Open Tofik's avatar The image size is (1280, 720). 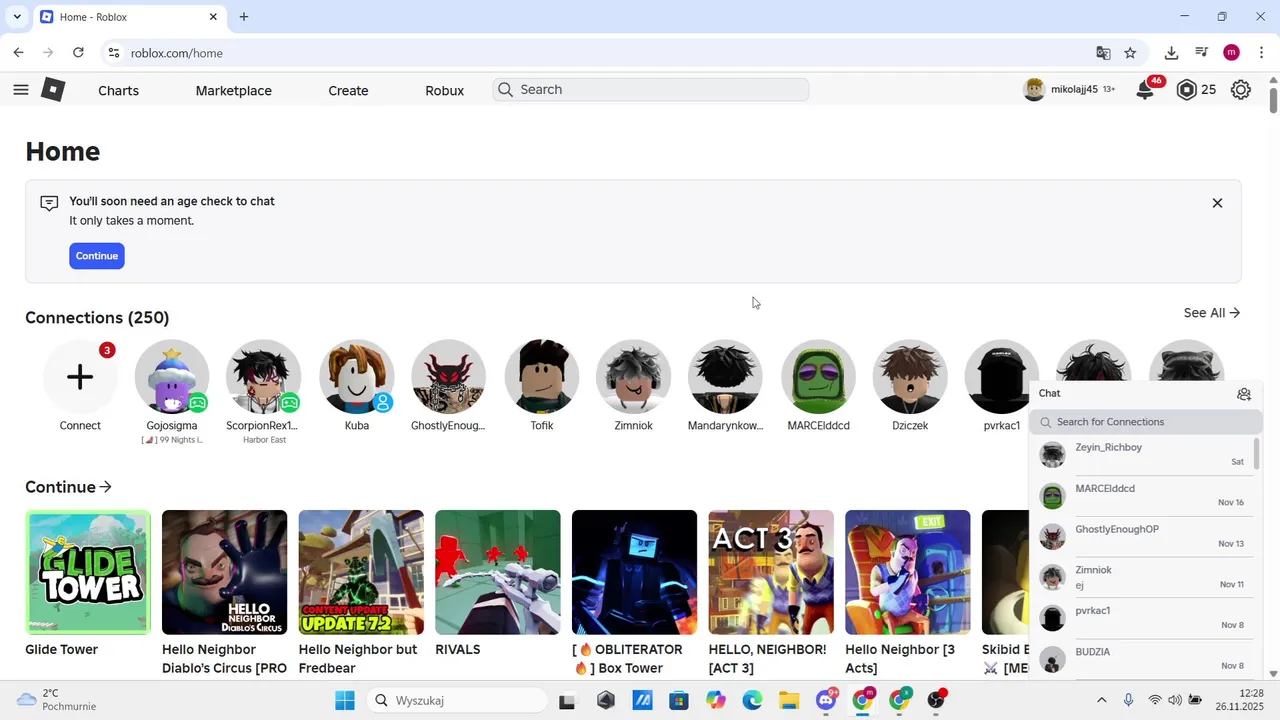[541, 377]
